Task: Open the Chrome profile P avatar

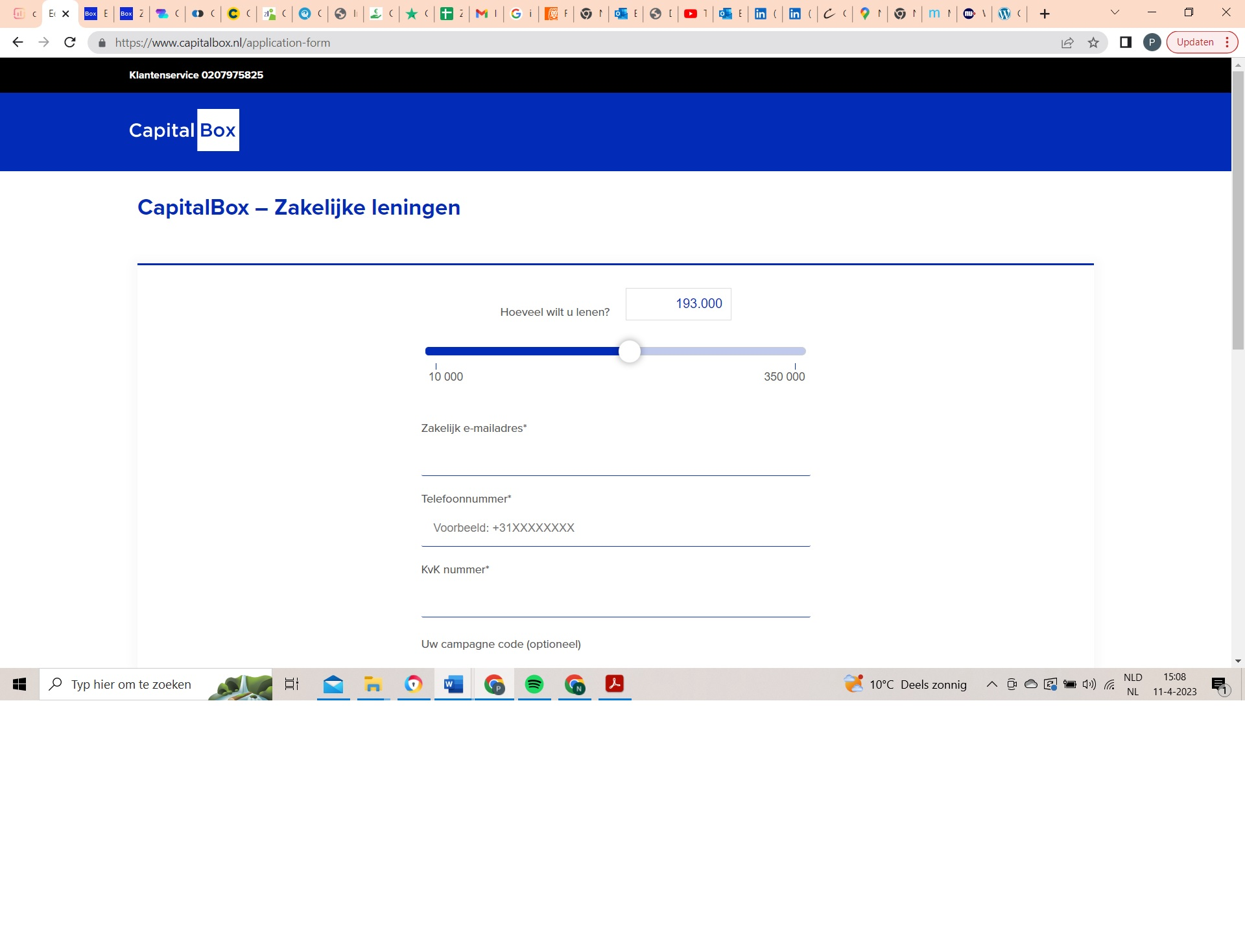Action: pos(1152,42)
